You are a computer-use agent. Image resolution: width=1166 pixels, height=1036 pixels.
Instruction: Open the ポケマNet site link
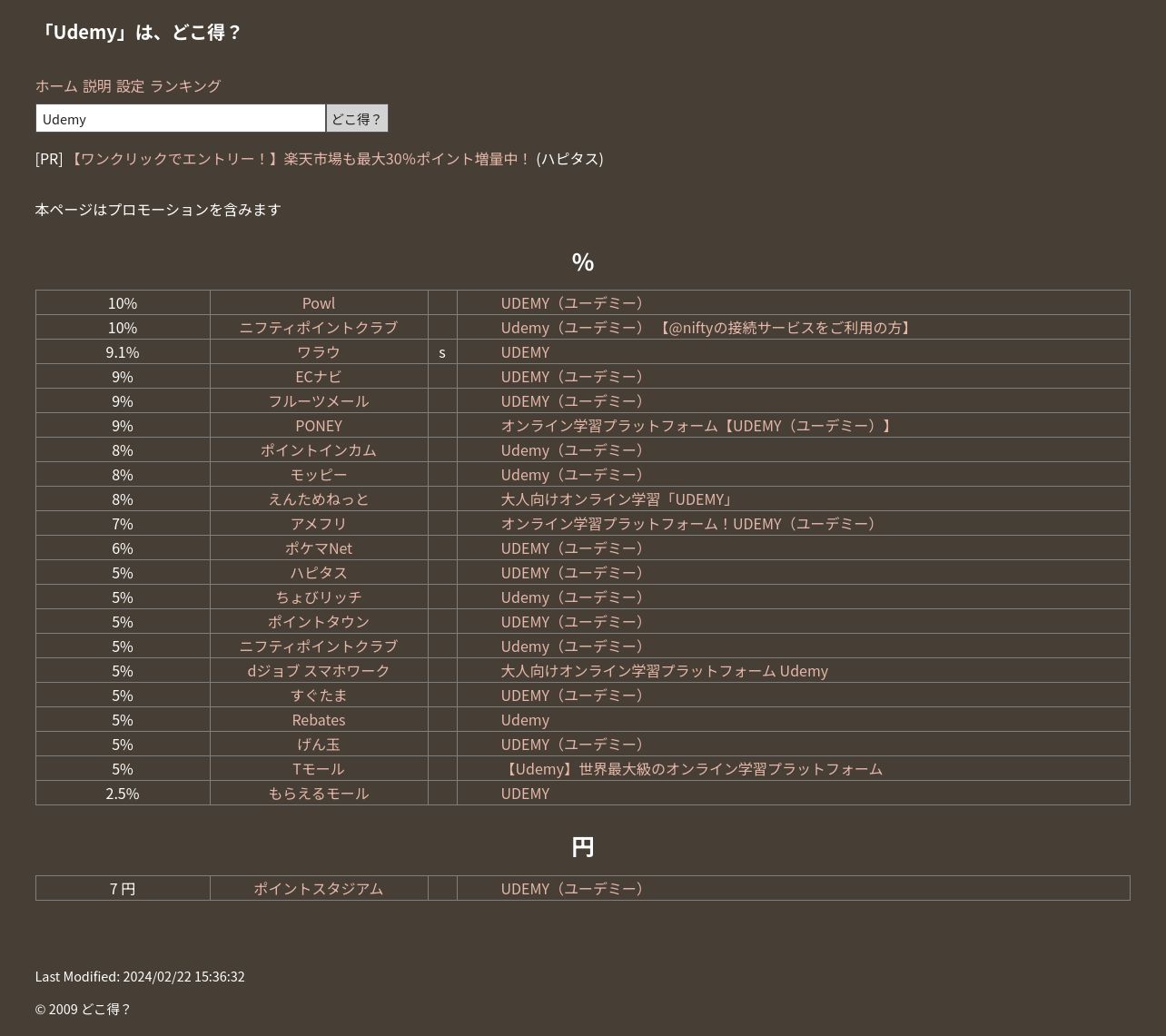pyautogui.click(x=319, y=548)
